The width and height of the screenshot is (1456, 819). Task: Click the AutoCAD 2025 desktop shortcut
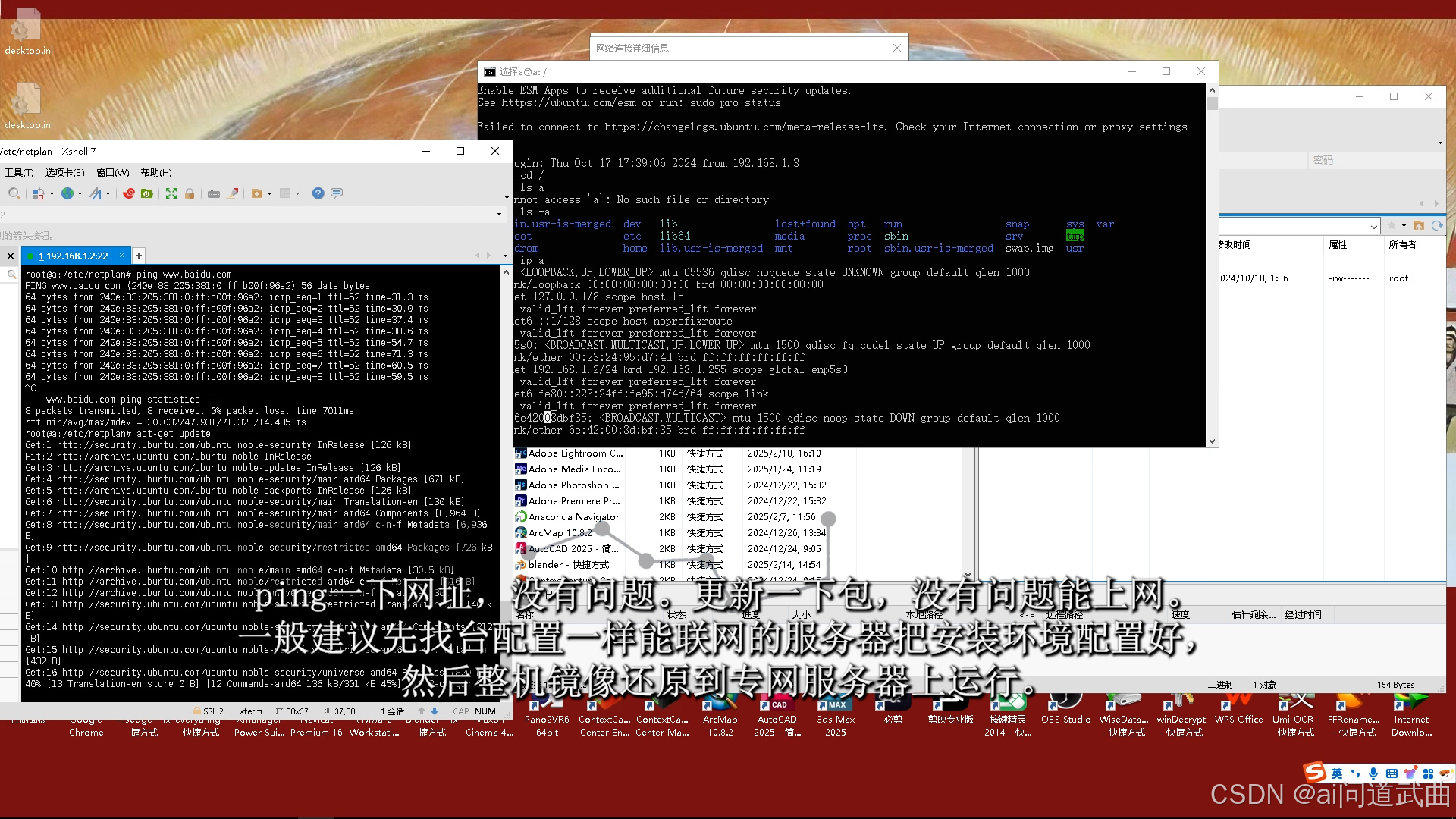tap(777, 715)
